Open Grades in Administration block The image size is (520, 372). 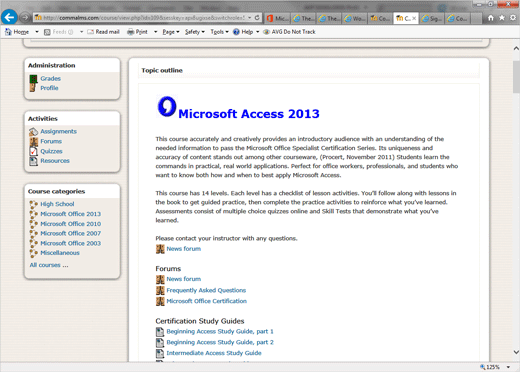(x=51, y=78)
